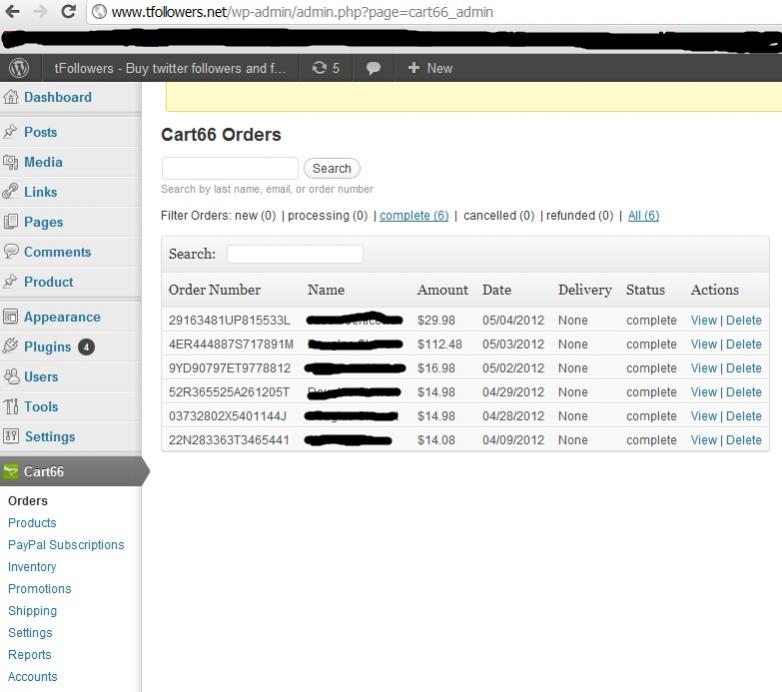This screenshot has height=692, width=782.
Task: View order 4ER444887S717891M
Action: click(704, 344)
